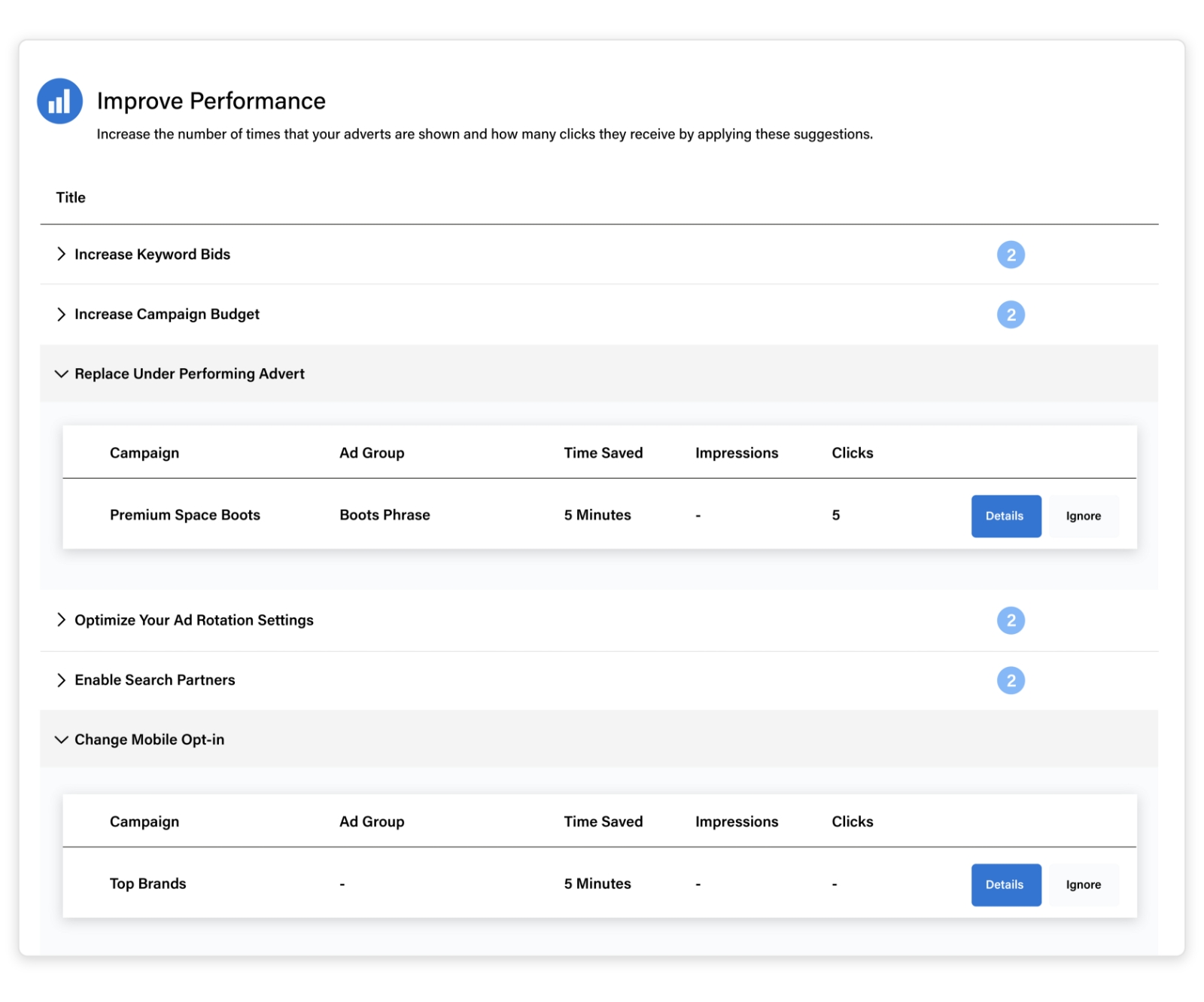Viewport: 1204px width, 1002px height.
Task: Click count badge for Increase Campaign Budget
Action: 1010,315
